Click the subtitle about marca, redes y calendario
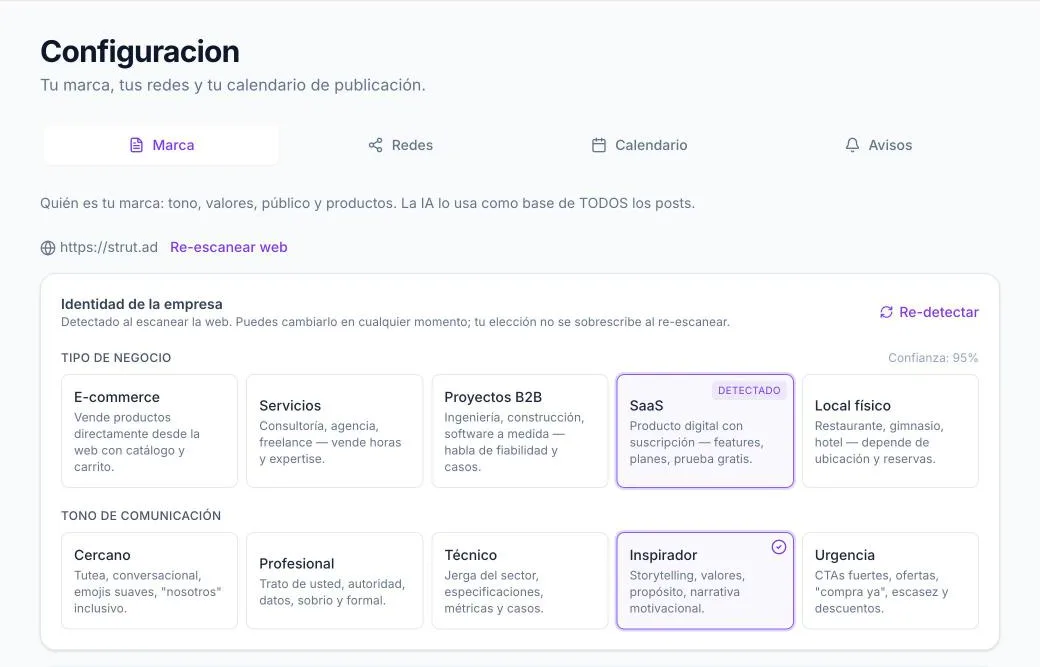The height and width of the screenshot is (667, 1040). [x=233, y=86]
